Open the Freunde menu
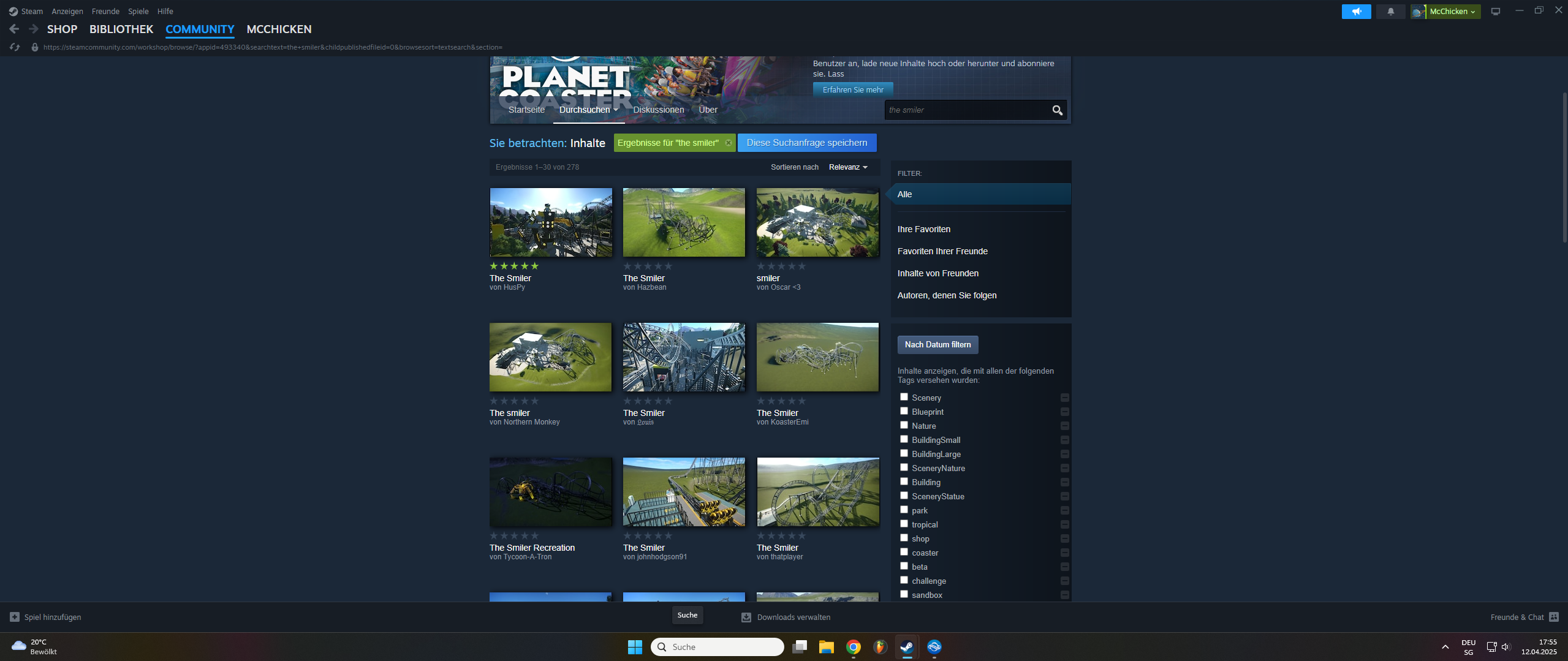The height and width of the screenshot is (661, 1568). click(x=105, y=11)
